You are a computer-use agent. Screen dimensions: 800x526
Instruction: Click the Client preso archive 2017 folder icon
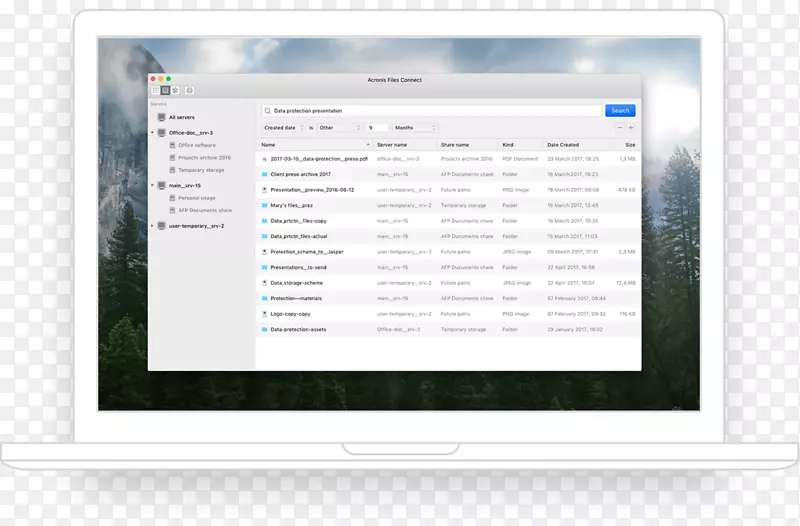coord(264,174)
